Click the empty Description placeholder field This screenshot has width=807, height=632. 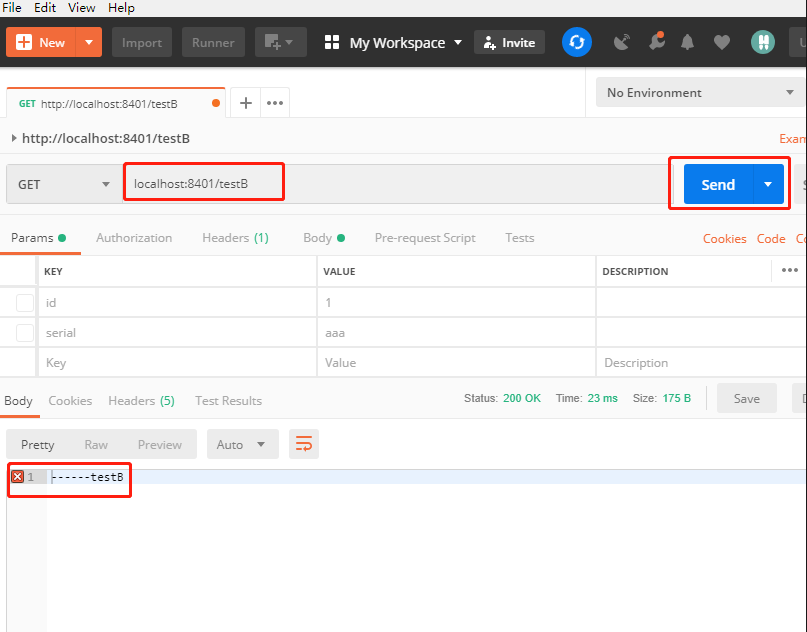pos(701,363)
